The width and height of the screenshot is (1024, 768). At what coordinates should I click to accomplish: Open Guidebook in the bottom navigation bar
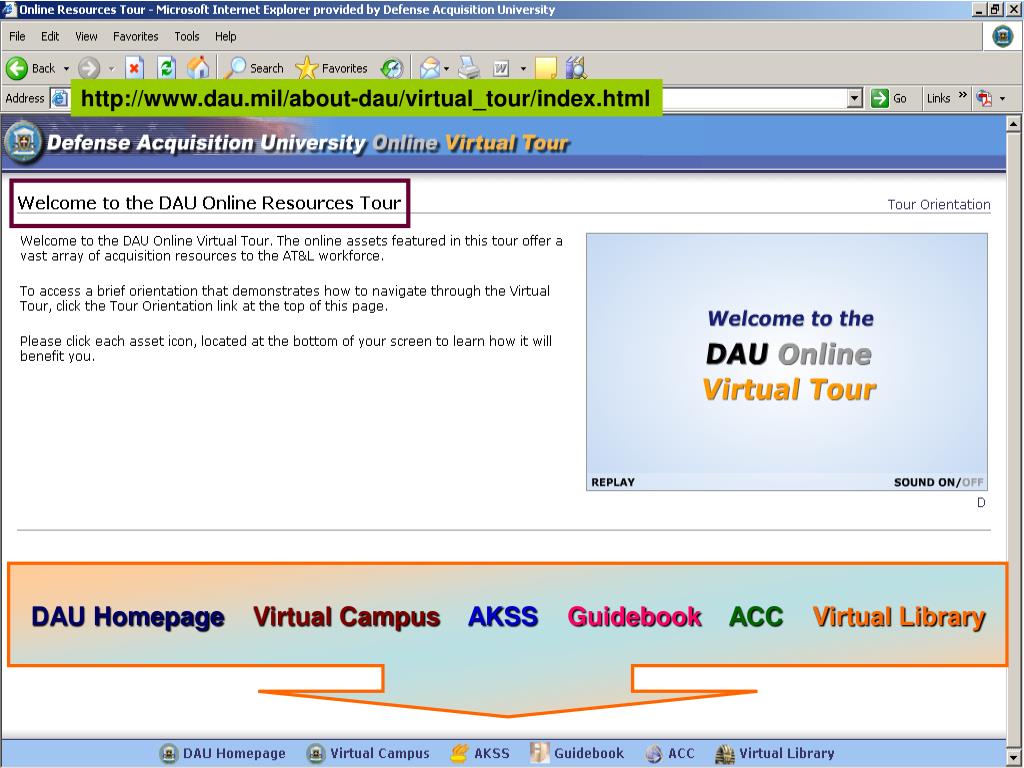tap(577, 753)
